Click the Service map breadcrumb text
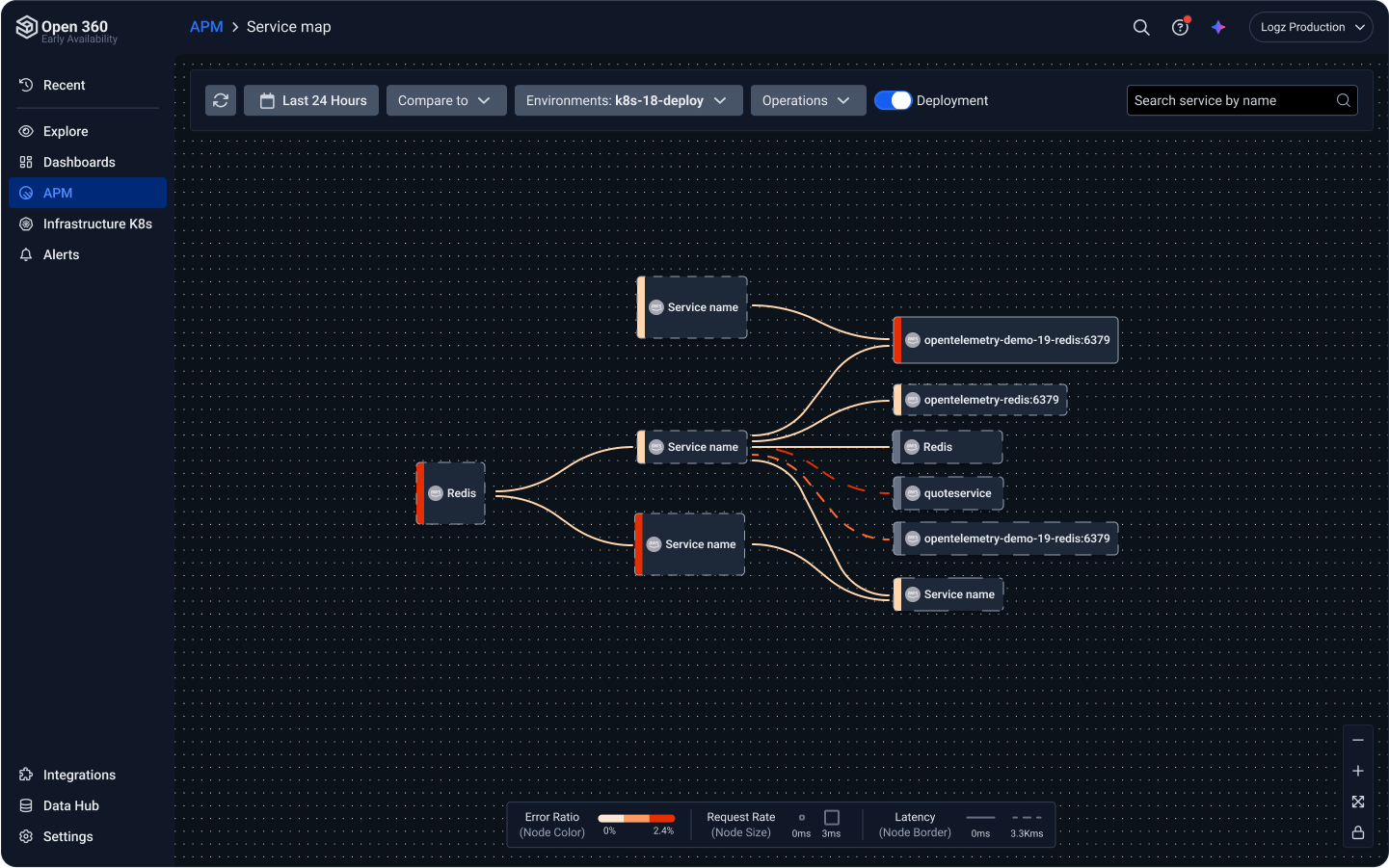This screenshot has width=1389, height=868. [x=289, y=27]
